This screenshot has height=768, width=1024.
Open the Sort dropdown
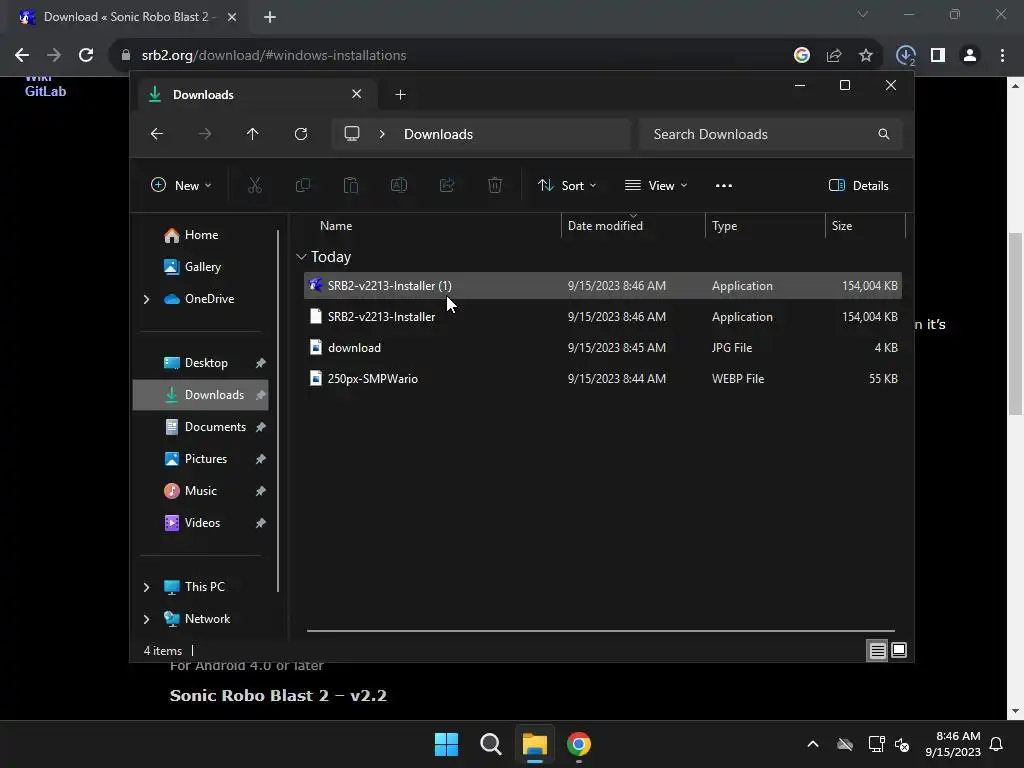coord(567,185)
